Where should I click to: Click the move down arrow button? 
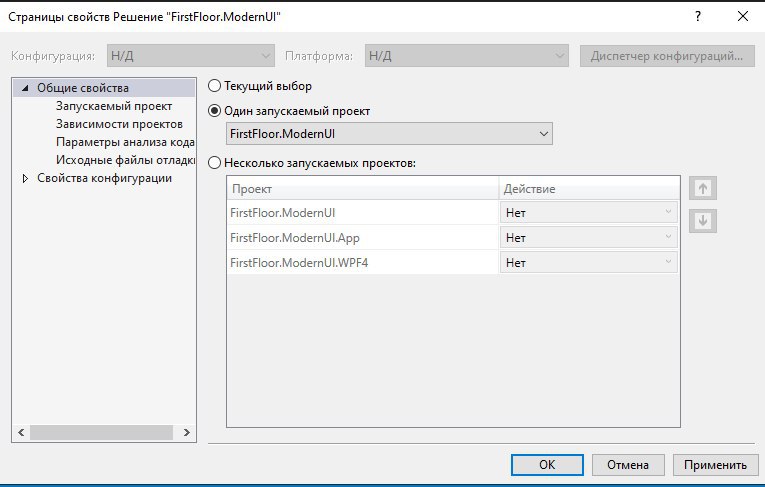[x=703, y=221]
